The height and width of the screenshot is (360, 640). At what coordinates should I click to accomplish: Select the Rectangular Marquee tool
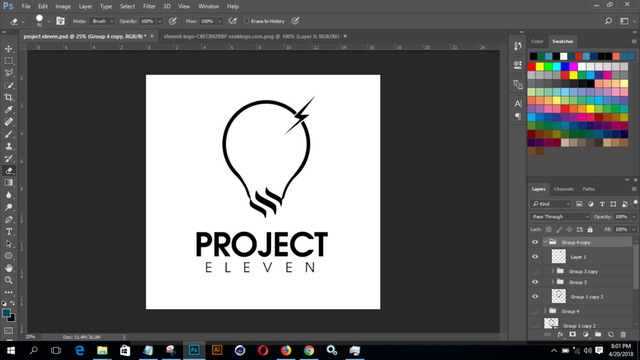[x=9, y=61]
